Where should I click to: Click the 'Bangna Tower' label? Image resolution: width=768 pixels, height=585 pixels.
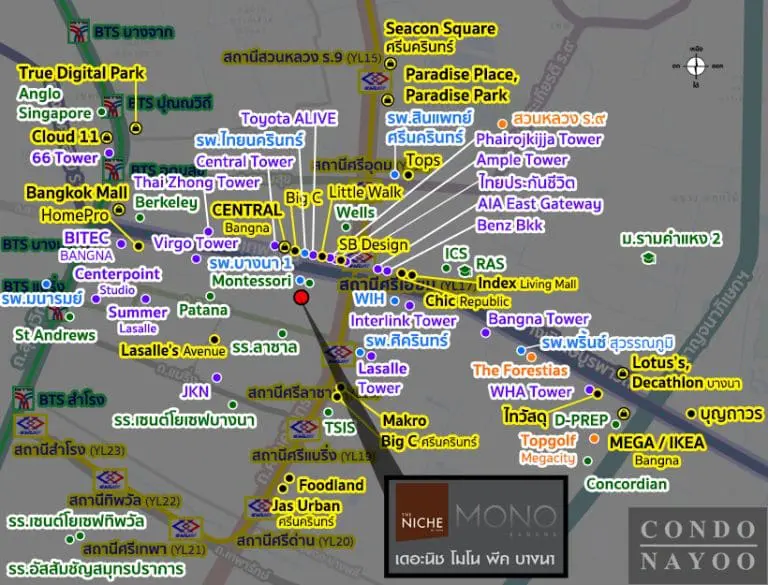click(x=539, y=319)
